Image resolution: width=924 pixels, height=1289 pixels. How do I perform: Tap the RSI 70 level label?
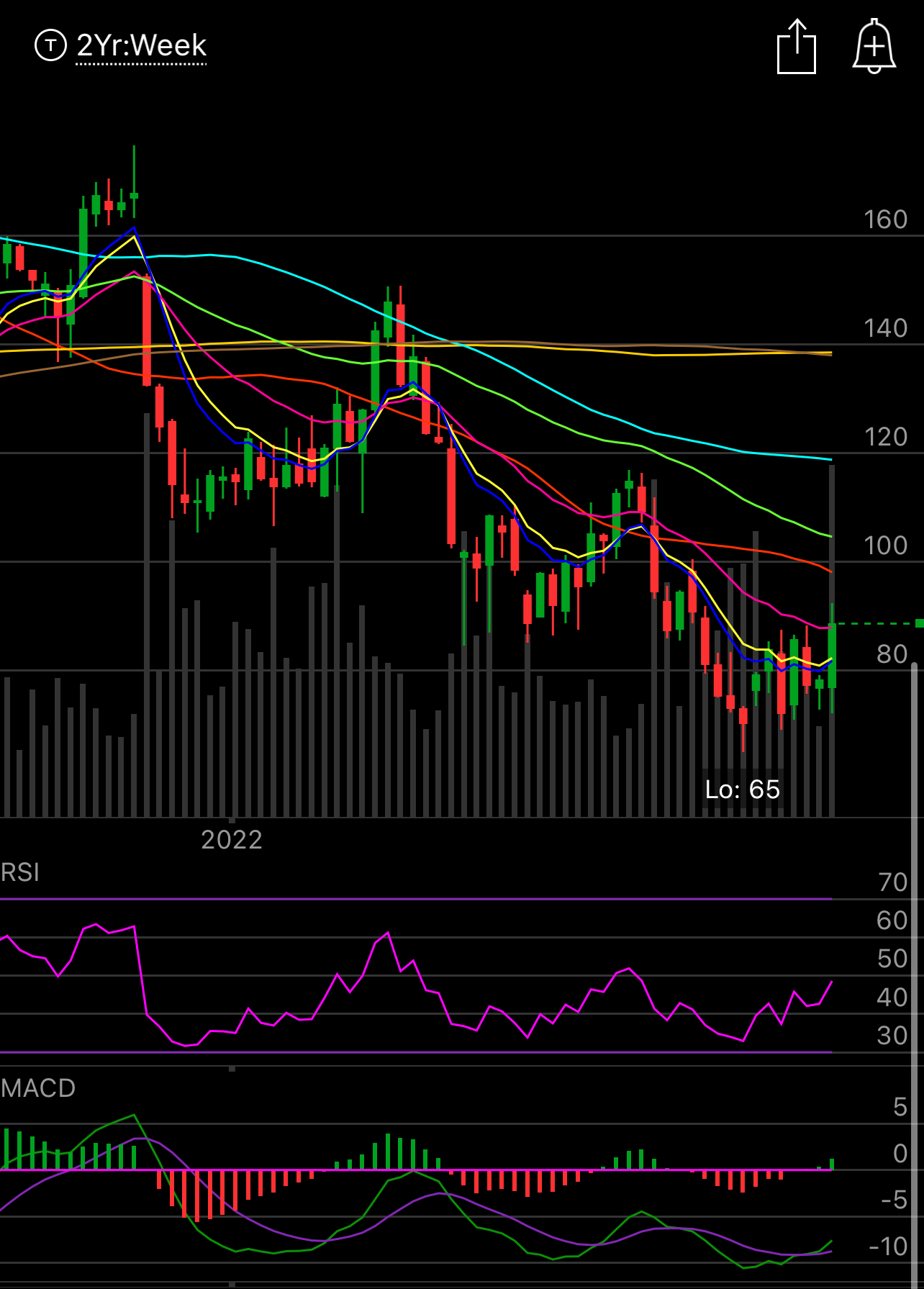[893, 882]
